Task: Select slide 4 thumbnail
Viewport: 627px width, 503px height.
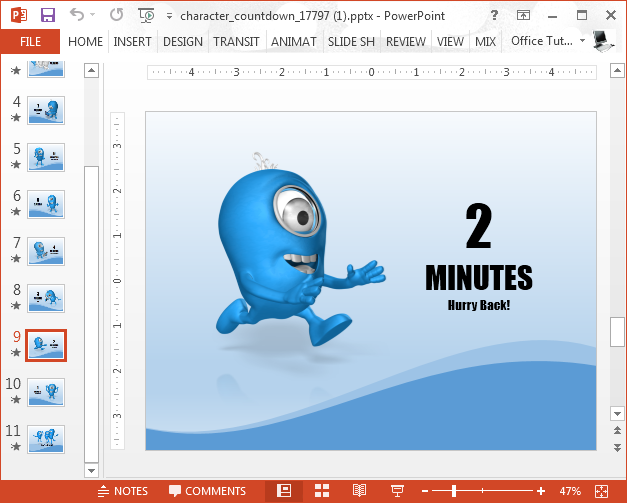Action: pos(46,110)
